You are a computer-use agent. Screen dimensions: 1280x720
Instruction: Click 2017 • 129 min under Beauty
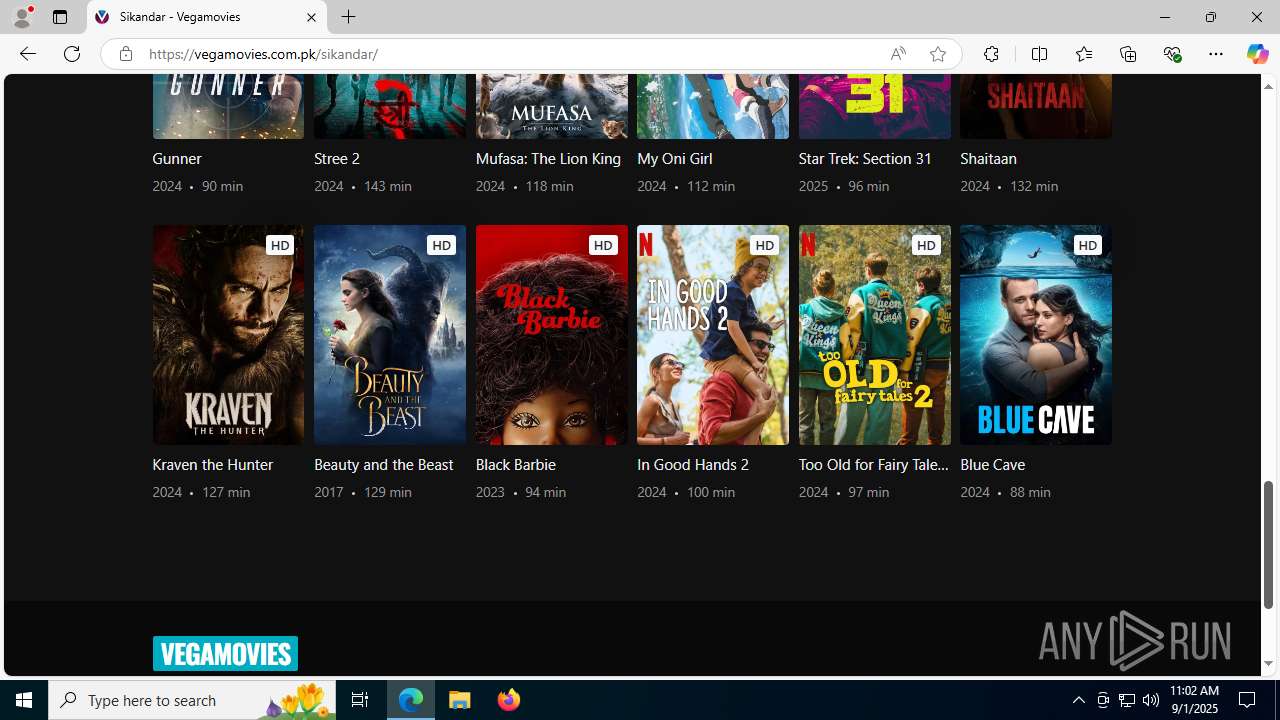coord(363,492)
